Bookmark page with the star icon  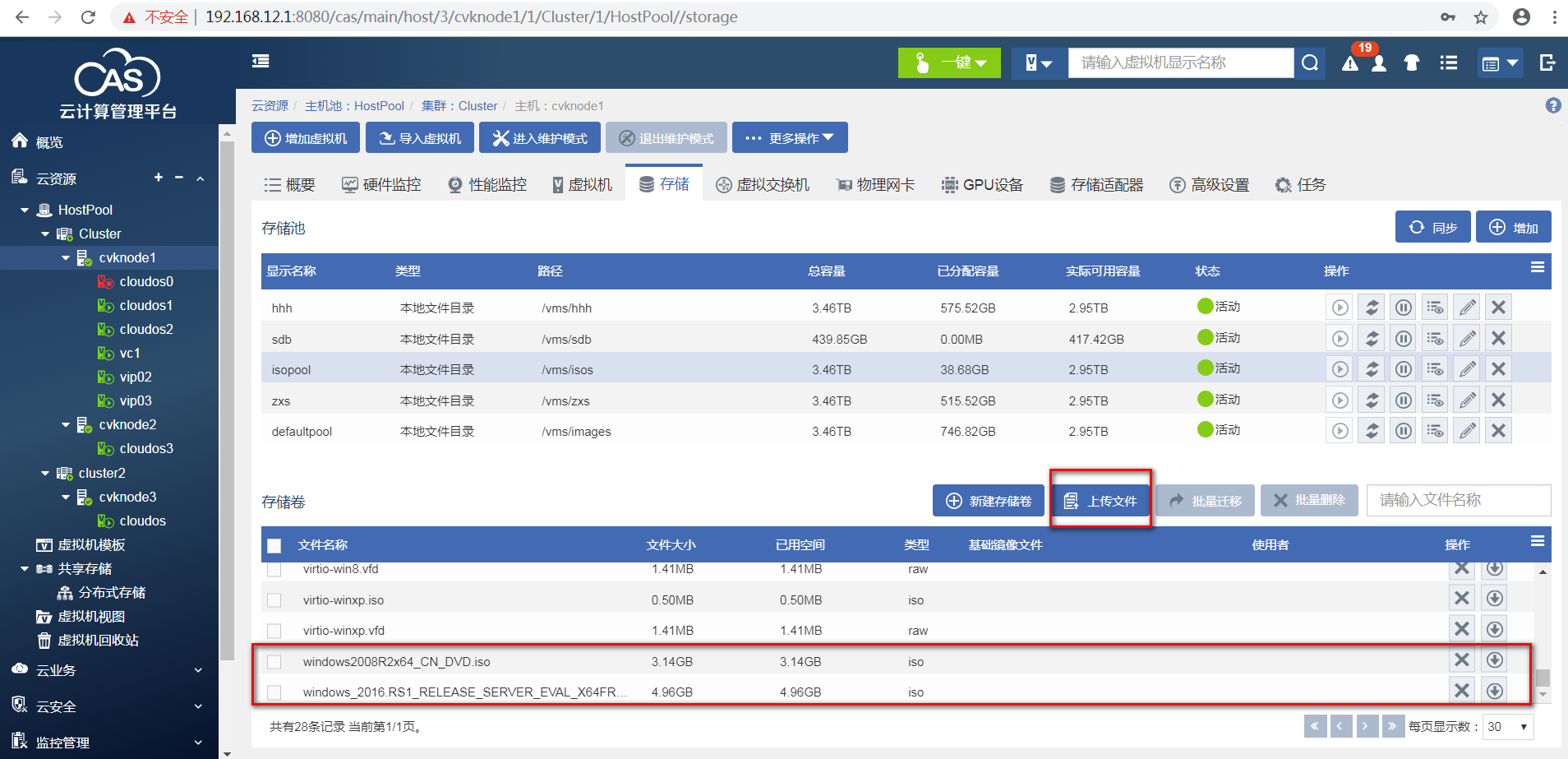click(x=1481, y=16)
